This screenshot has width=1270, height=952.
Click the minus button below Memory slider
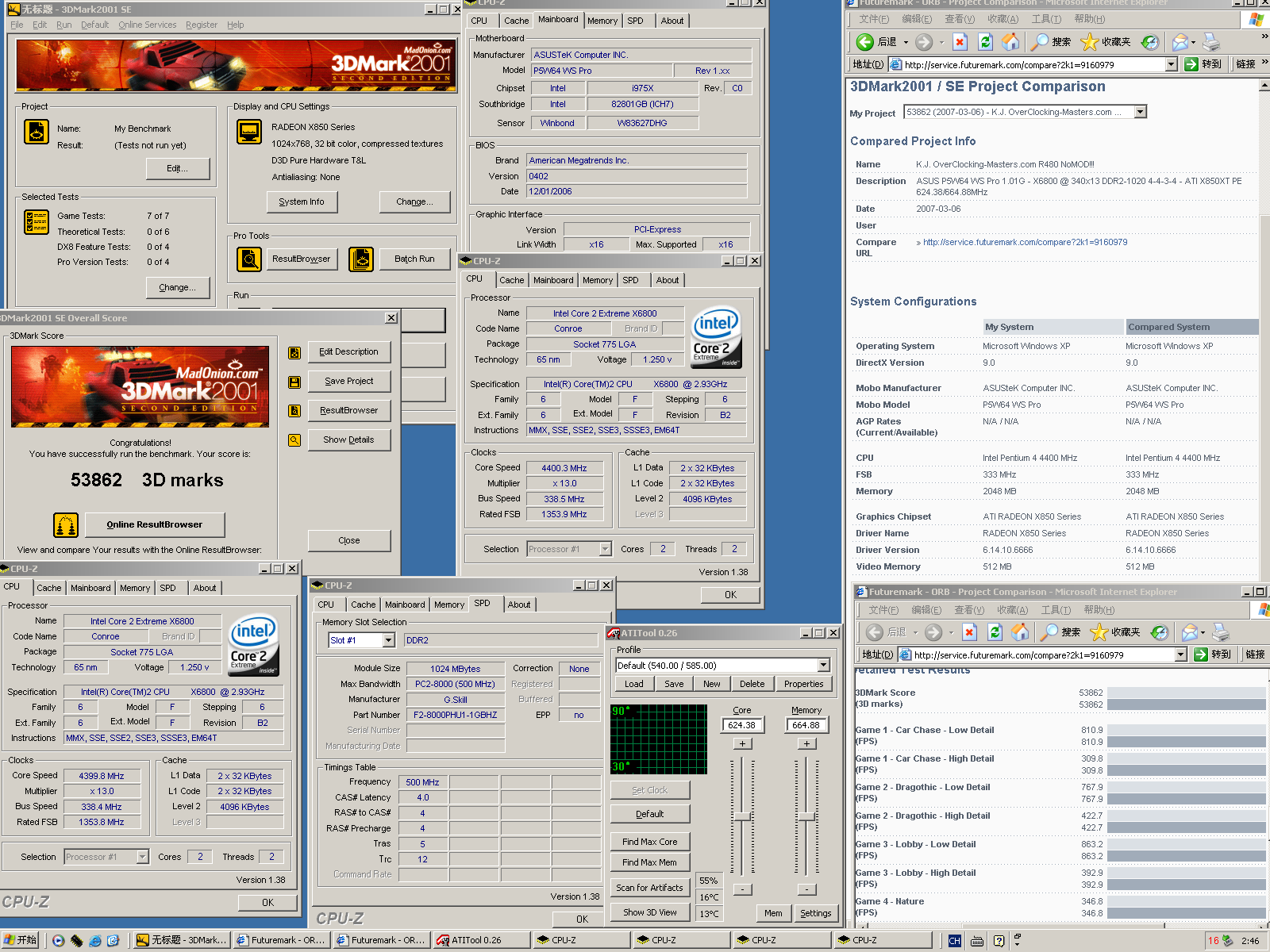coord(806,889)
